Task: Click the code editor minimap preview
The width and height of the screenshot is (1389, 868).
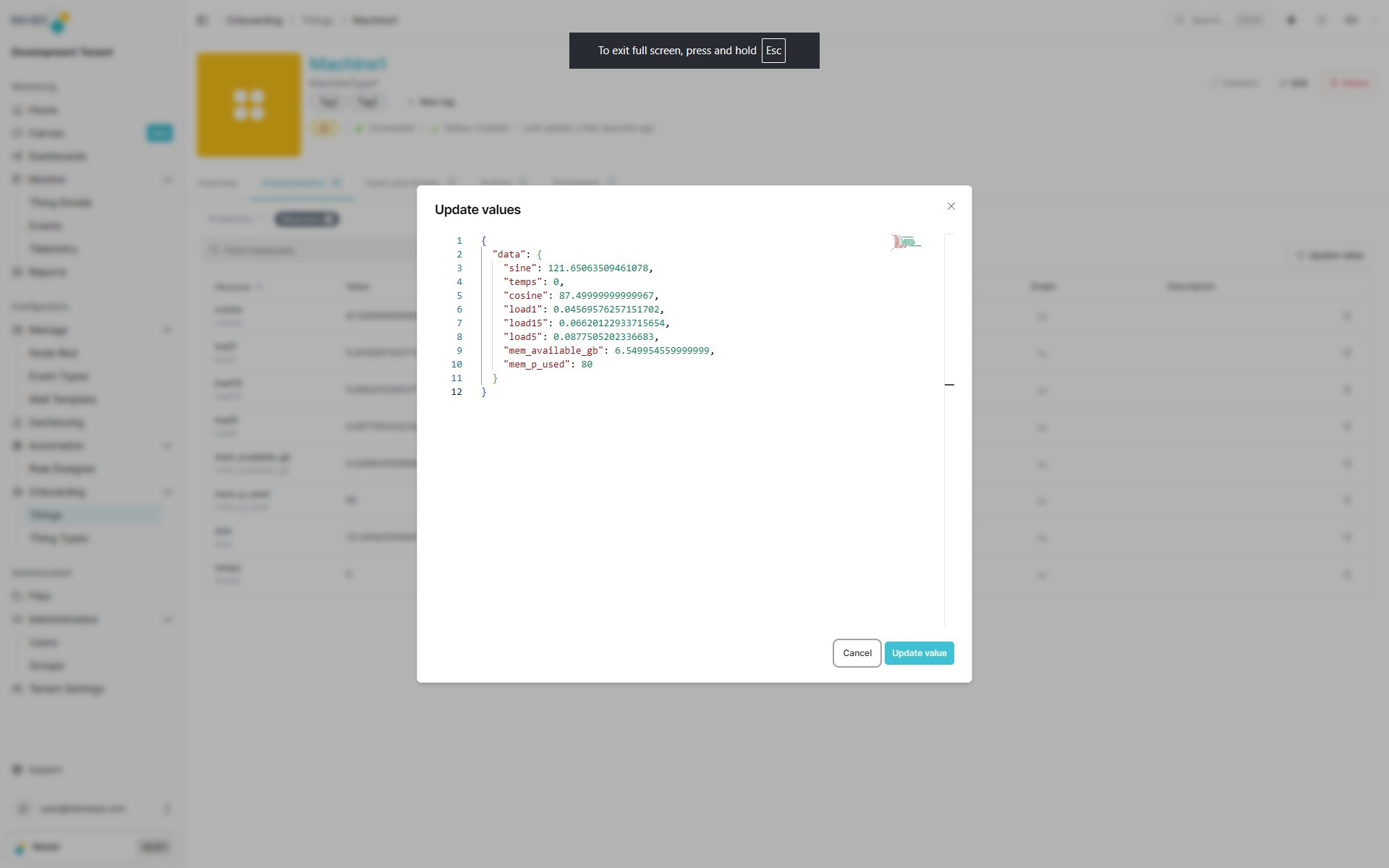Action: click(x=906, y=242)
